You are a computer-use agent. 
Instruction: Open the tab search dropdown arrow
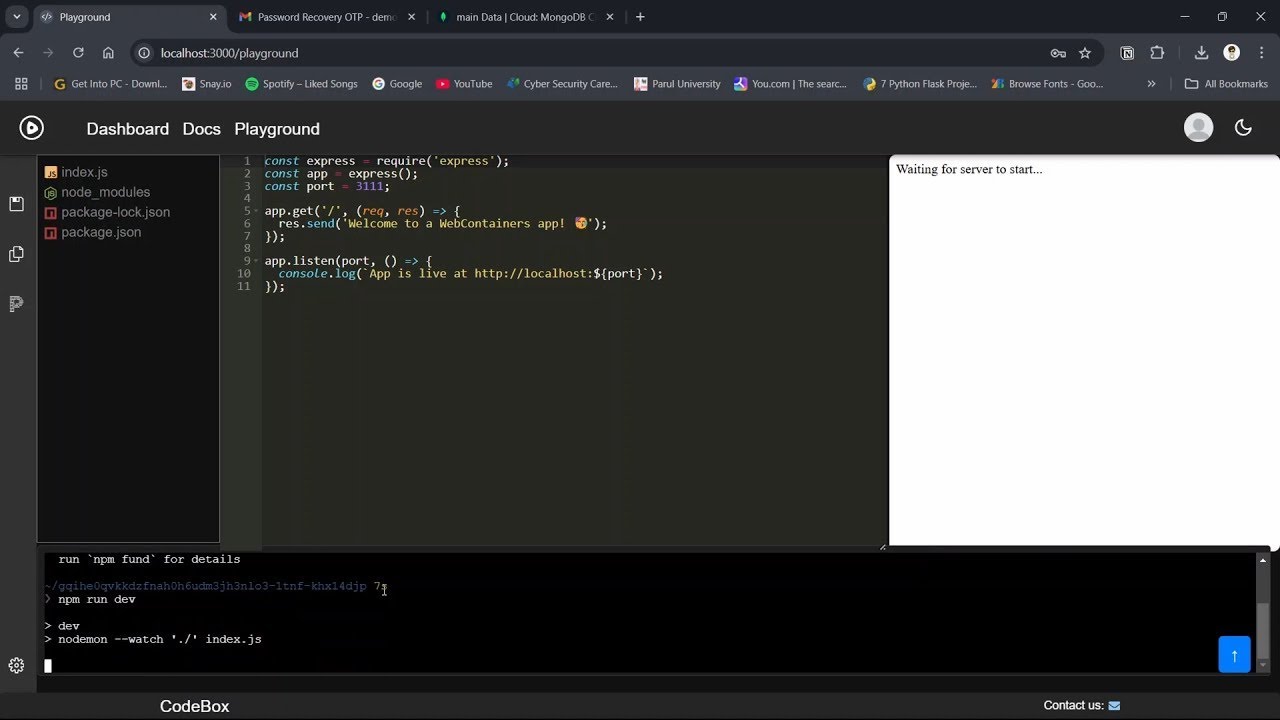click(x=17, y=17)
